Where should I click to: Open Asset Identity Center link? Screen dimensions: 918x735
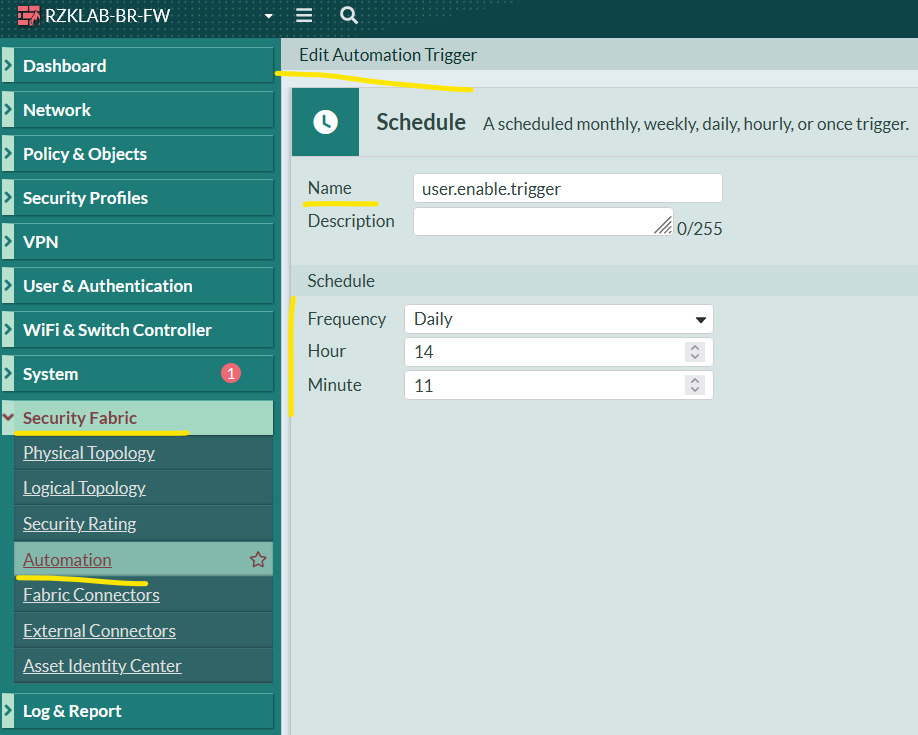pyautogui.click(x=102, y=666)
